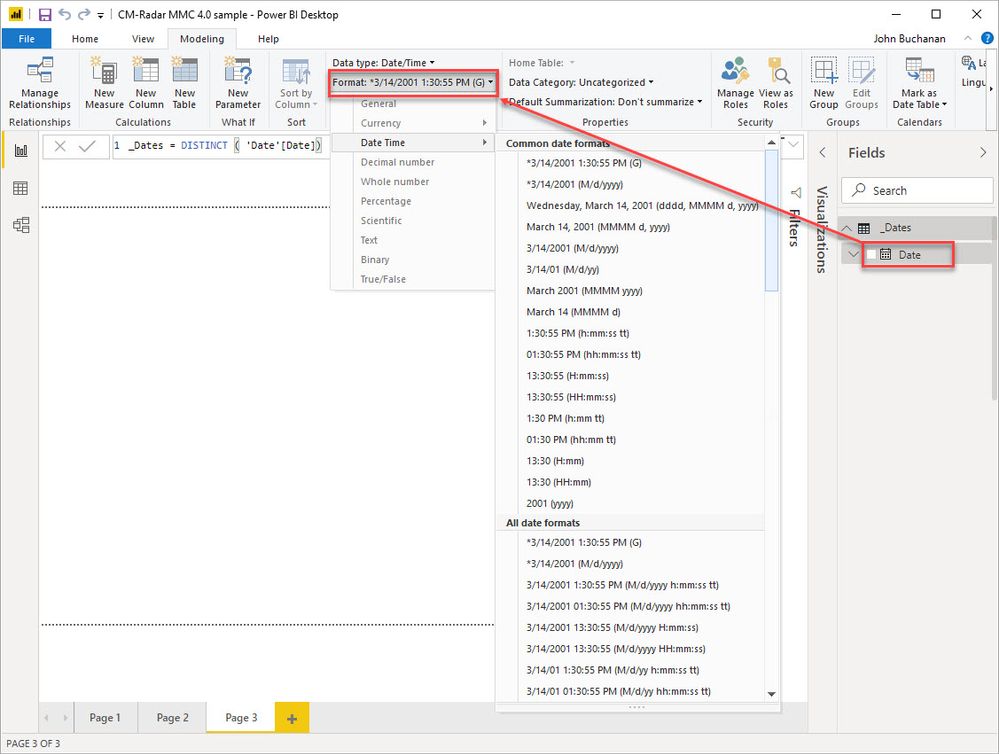Choose Whole number format option

click(x=413, y=182)
